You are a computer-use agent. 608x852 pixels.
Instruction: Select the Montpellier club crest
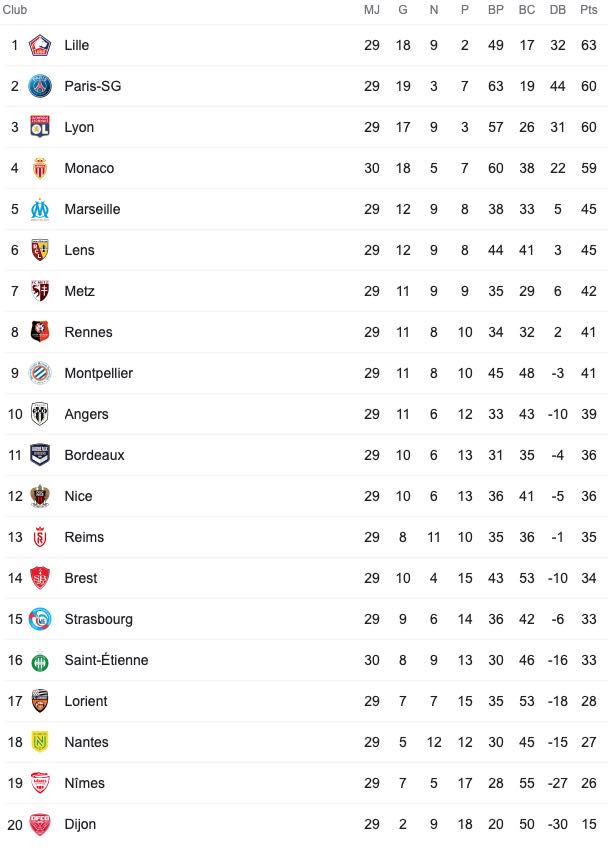coord(40,373)
